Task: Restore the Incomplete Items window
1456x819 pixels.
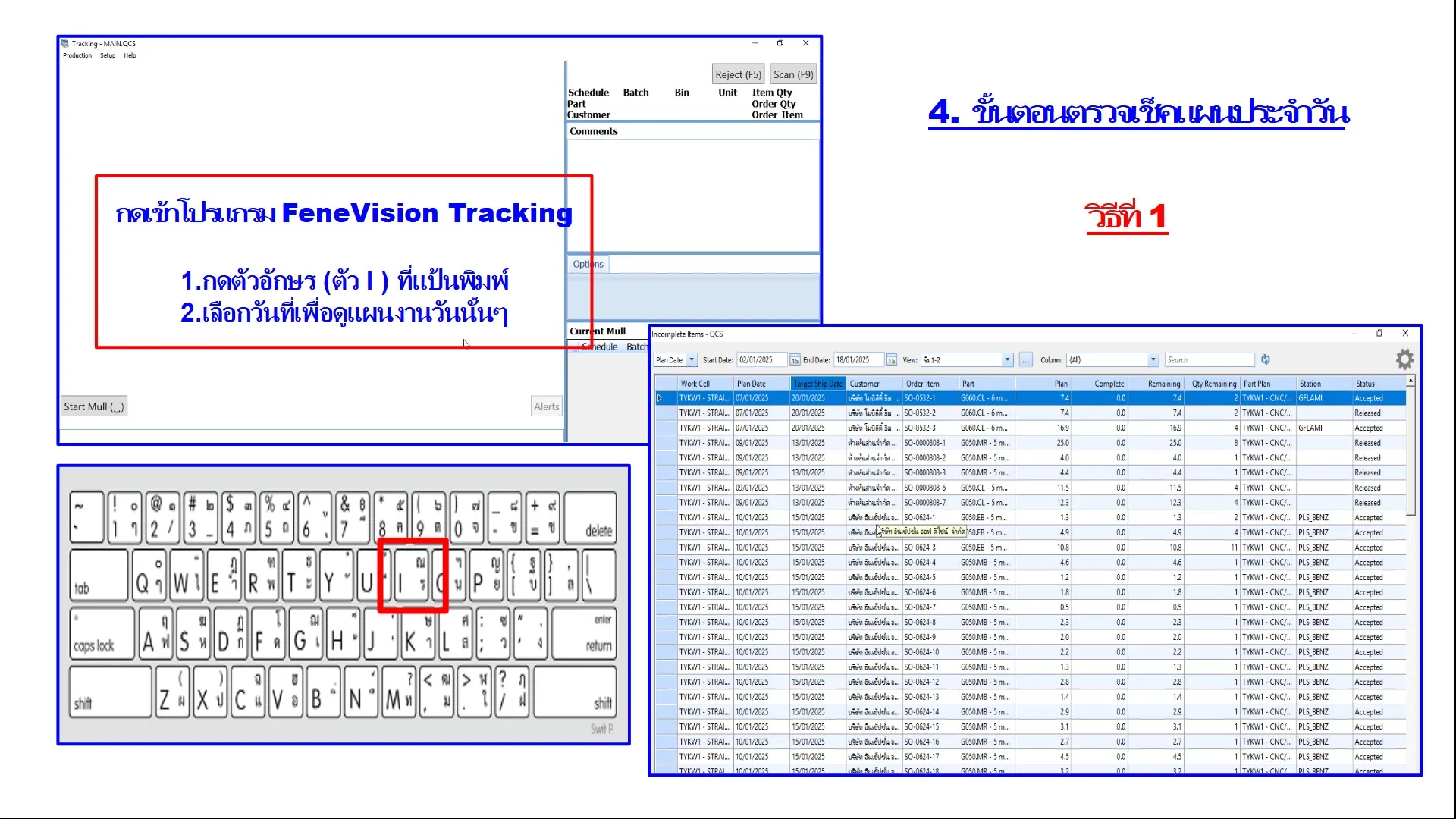Action: (x=1379, y=333)
